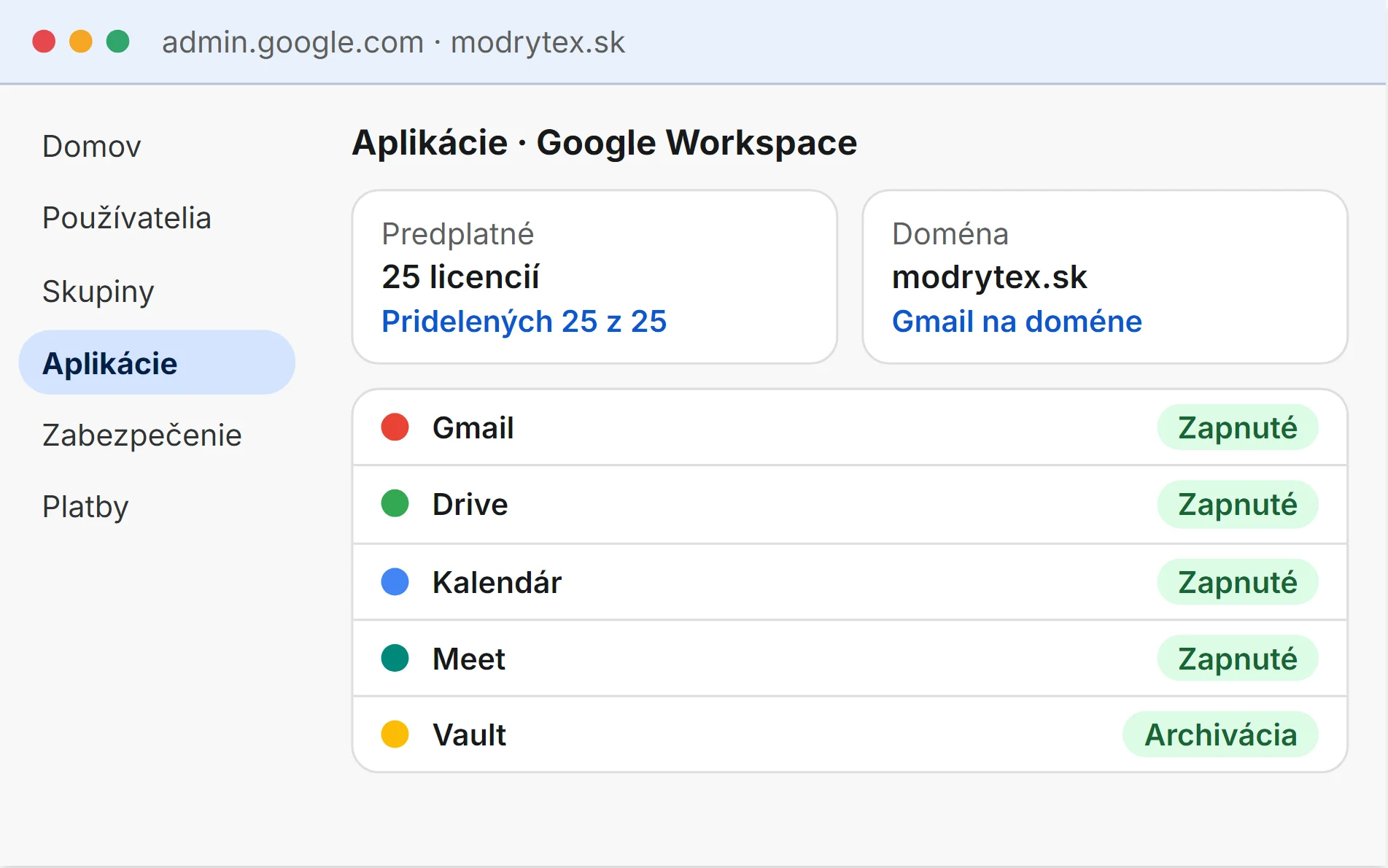Open the Gmail app row name
This screenshot has width=1388, height=868.
[x=473, y=428]
